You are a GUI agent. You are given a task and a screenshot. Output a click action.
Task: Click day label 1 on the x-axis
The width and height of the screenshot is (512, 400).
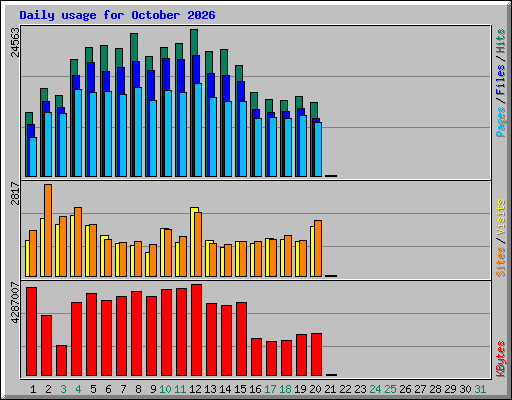33,389
